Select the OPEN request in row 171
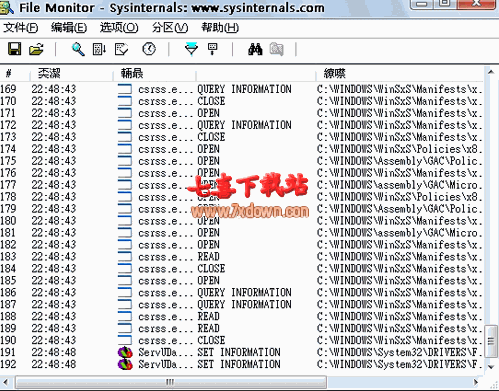The height and width of the screenshot is (391, 499). [x=208, y=113]
